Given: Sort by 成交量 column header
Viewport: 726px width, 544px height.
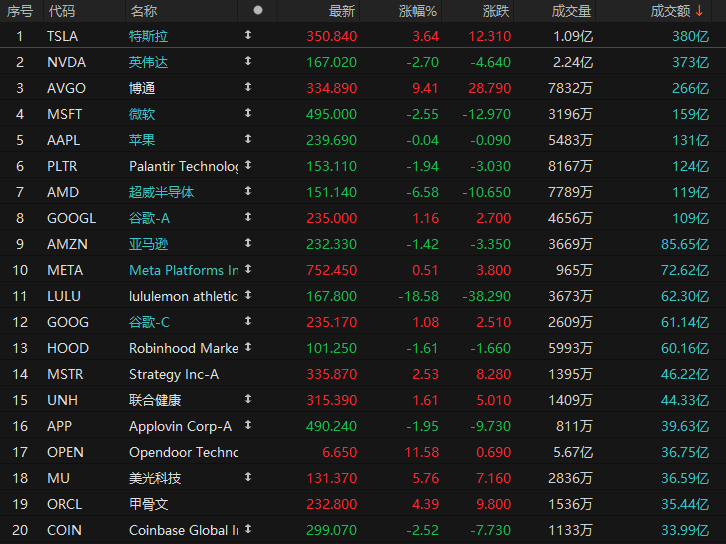Looking at the screenshot, I should tap(571, 11).
